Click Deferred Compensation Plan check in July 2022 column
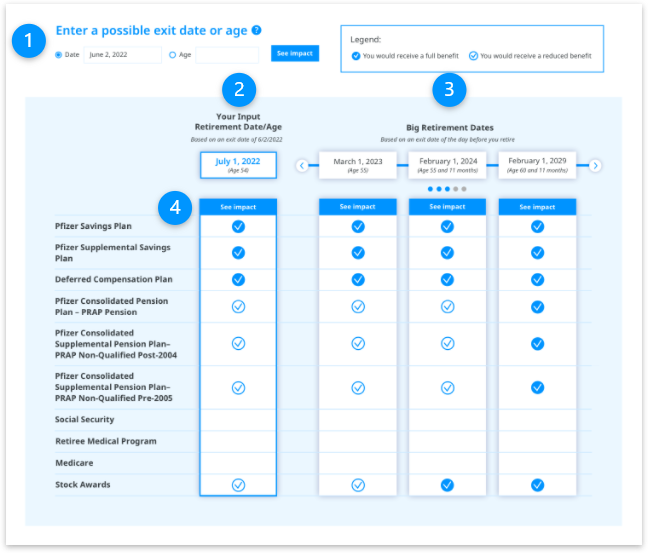 pos(238,280)
